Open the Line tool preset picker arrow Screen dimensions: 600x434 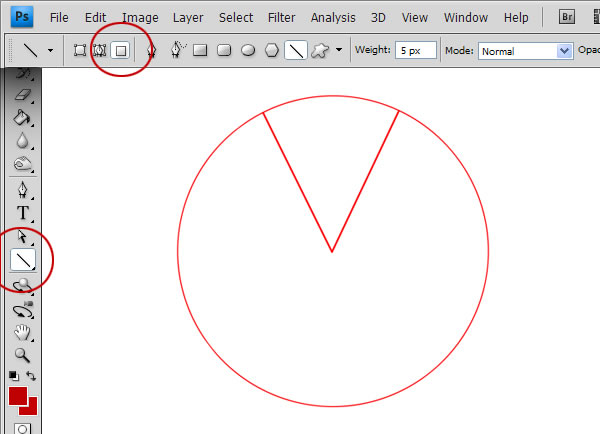[50, 50]
